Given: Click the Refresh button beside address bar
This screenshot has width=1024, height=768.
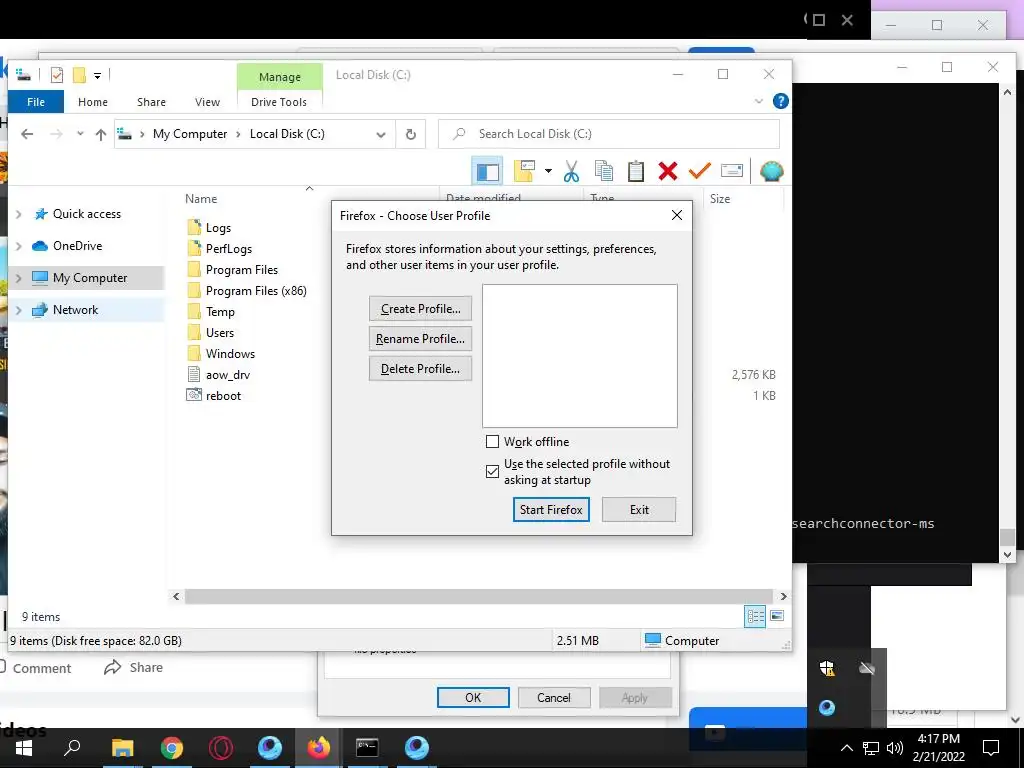Looking at the screenshot, I should [411, 134].
